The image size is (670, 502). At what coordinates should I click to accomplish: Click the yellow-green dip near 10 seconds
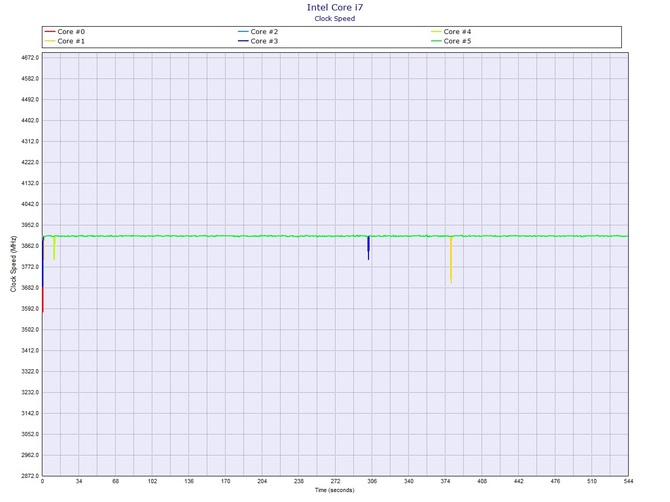(x=54, y=248)
